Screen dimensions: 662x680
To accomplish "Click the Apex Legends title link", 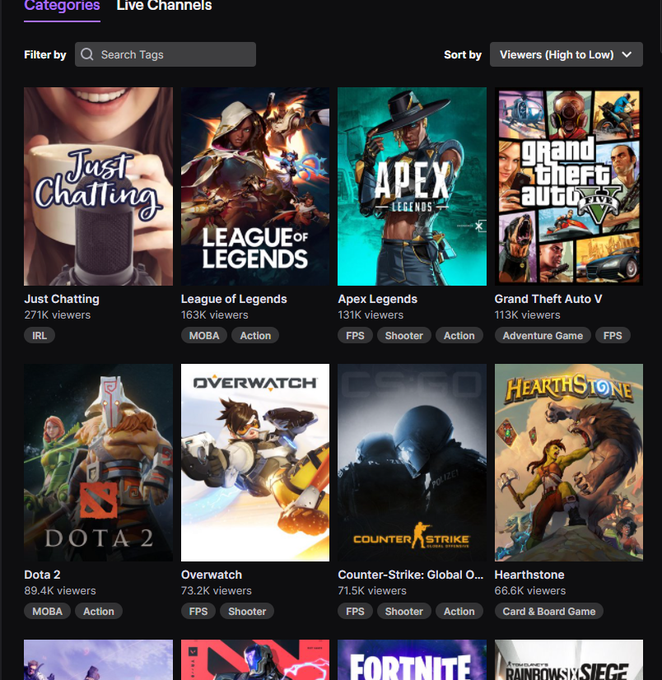I will 377,299.
